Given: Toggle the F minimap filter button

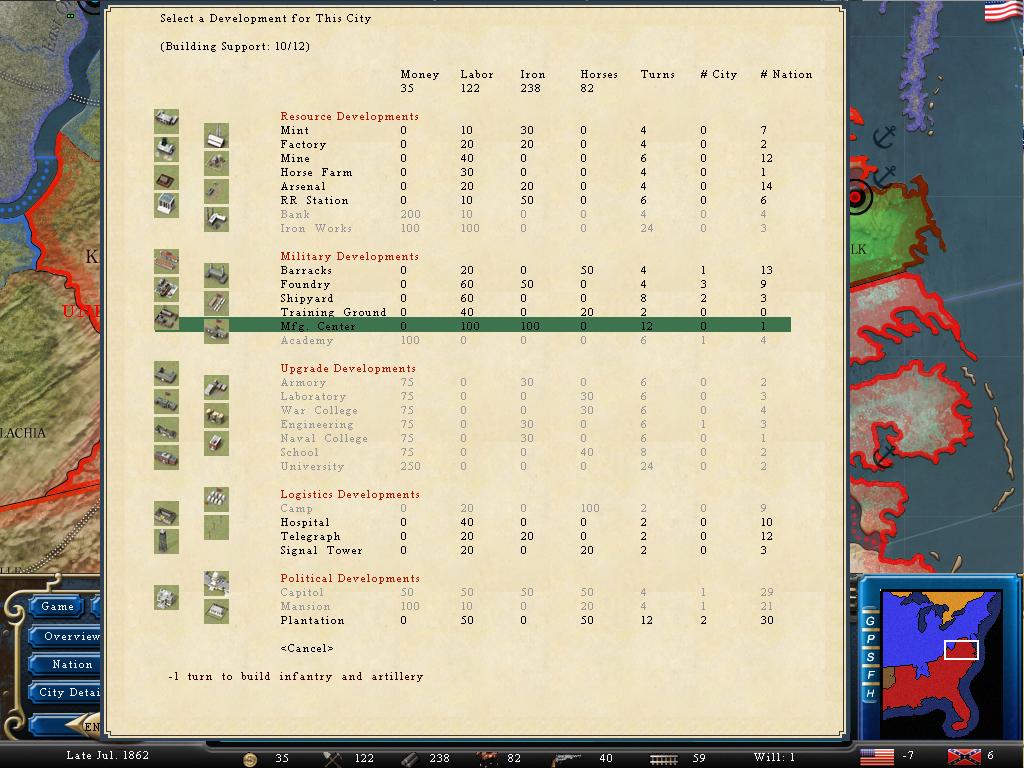Looking at the screenshot, I should tap(870, 675).
